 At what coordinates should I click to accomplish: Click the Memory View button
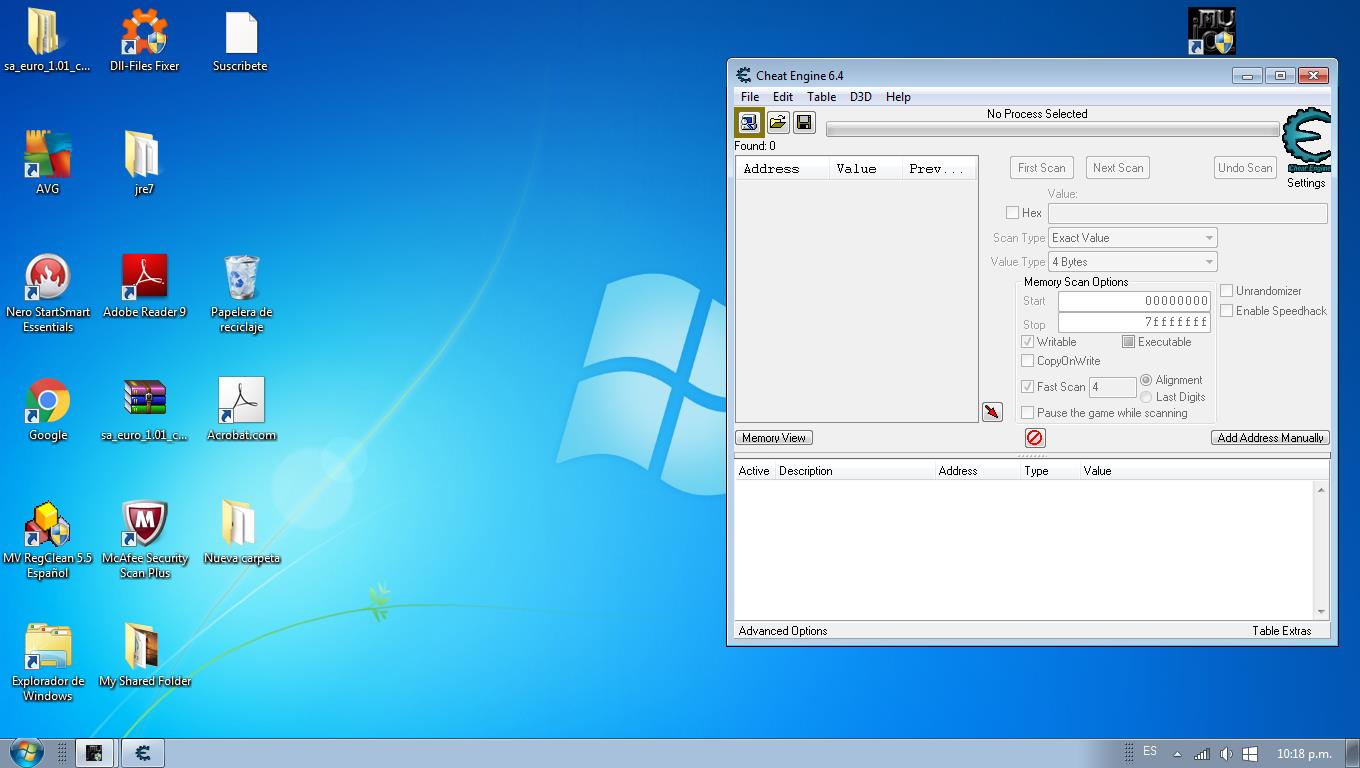point(774,438)
